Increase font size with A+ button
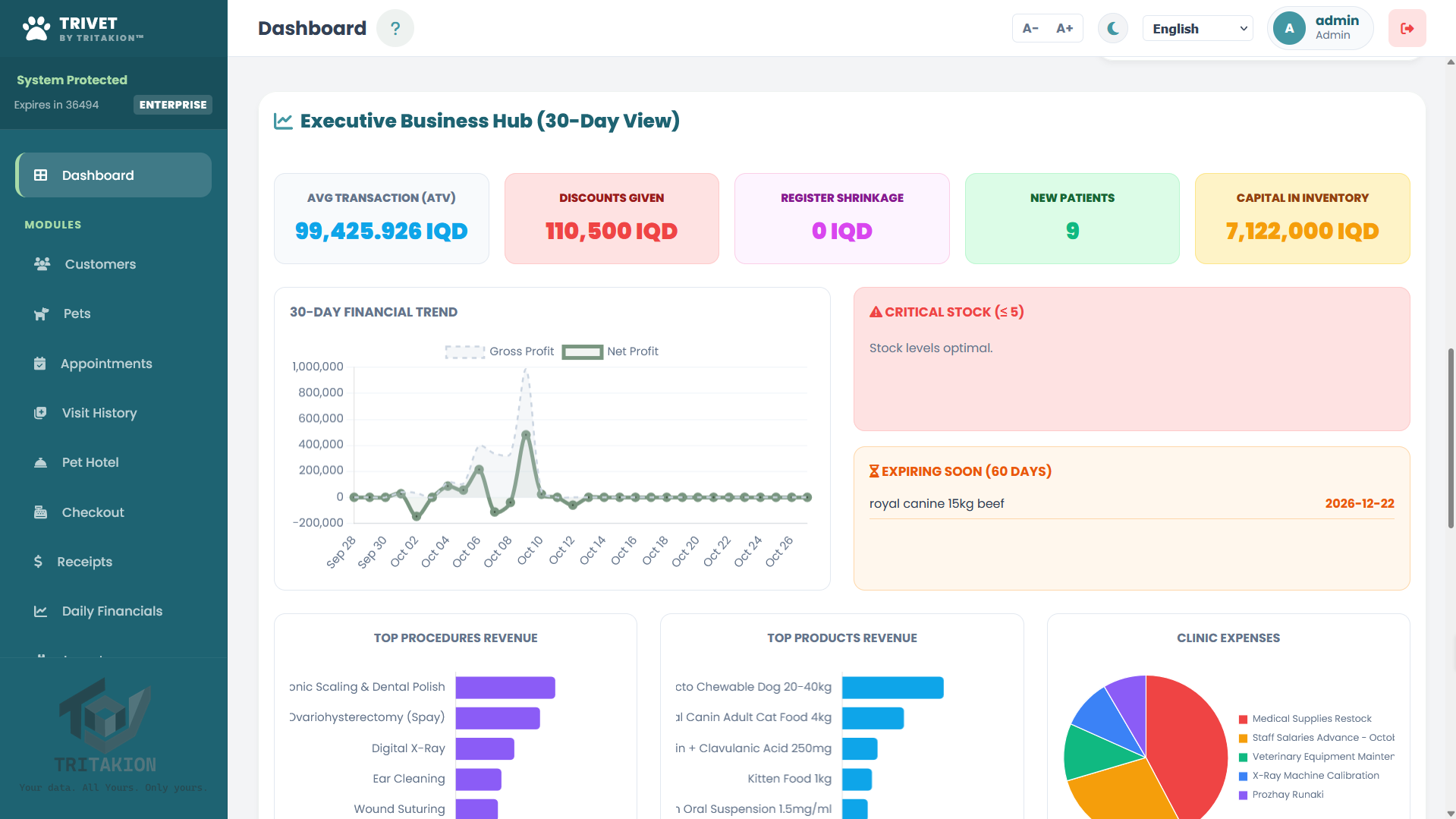This screenshot has width=1456, height=819. [1064, 28]
